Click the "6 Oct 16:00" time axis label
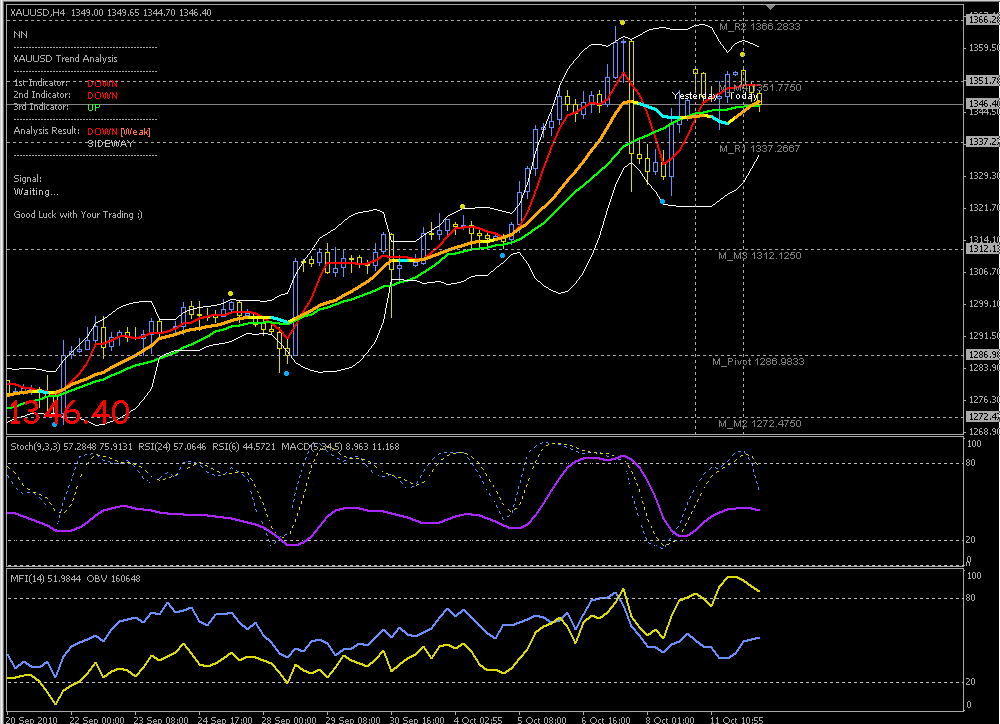The image size is (1000, 724). [606, 720]
